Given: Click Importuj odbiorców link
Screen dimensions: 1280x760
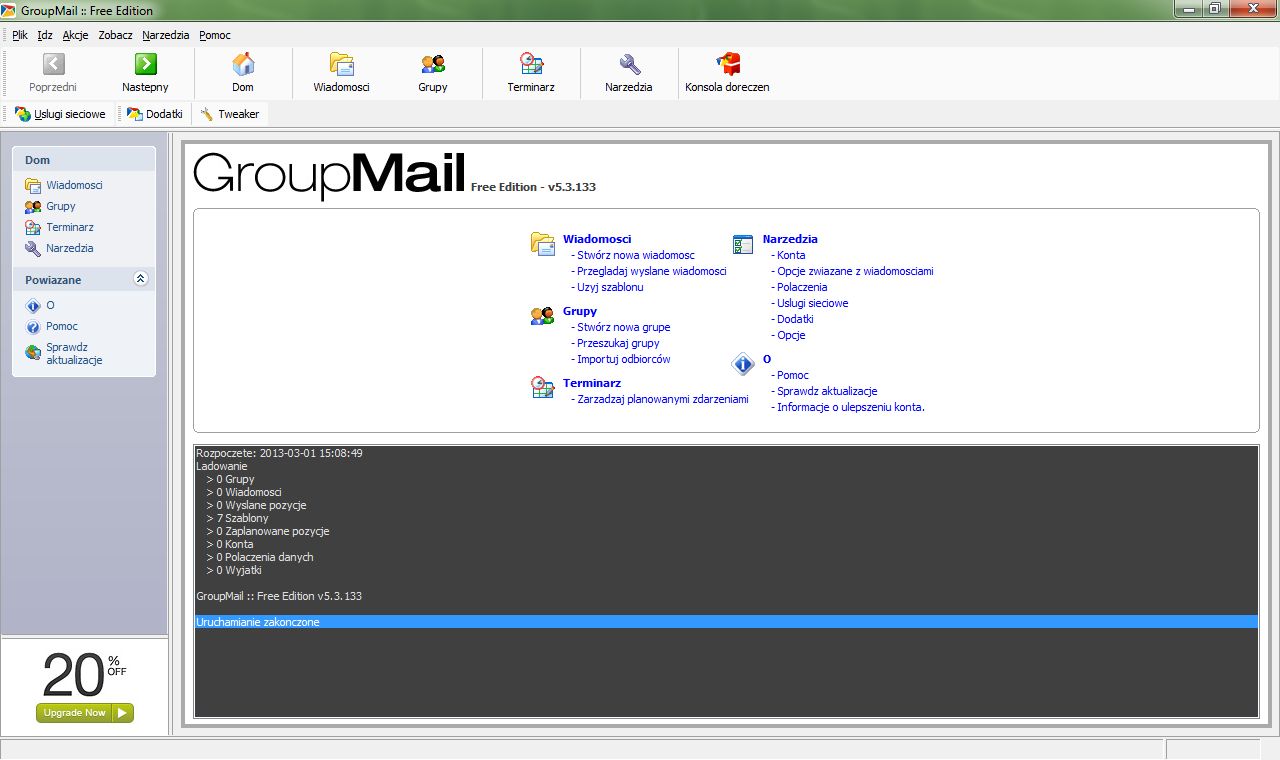Looking at the screenshot, I should tap(624, 359).
